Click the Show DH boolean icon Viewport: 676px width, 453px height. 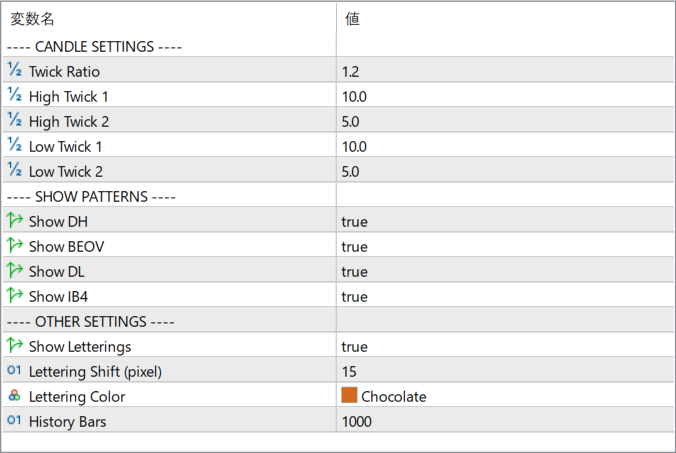pyautogui.click(x=14, y=221)
